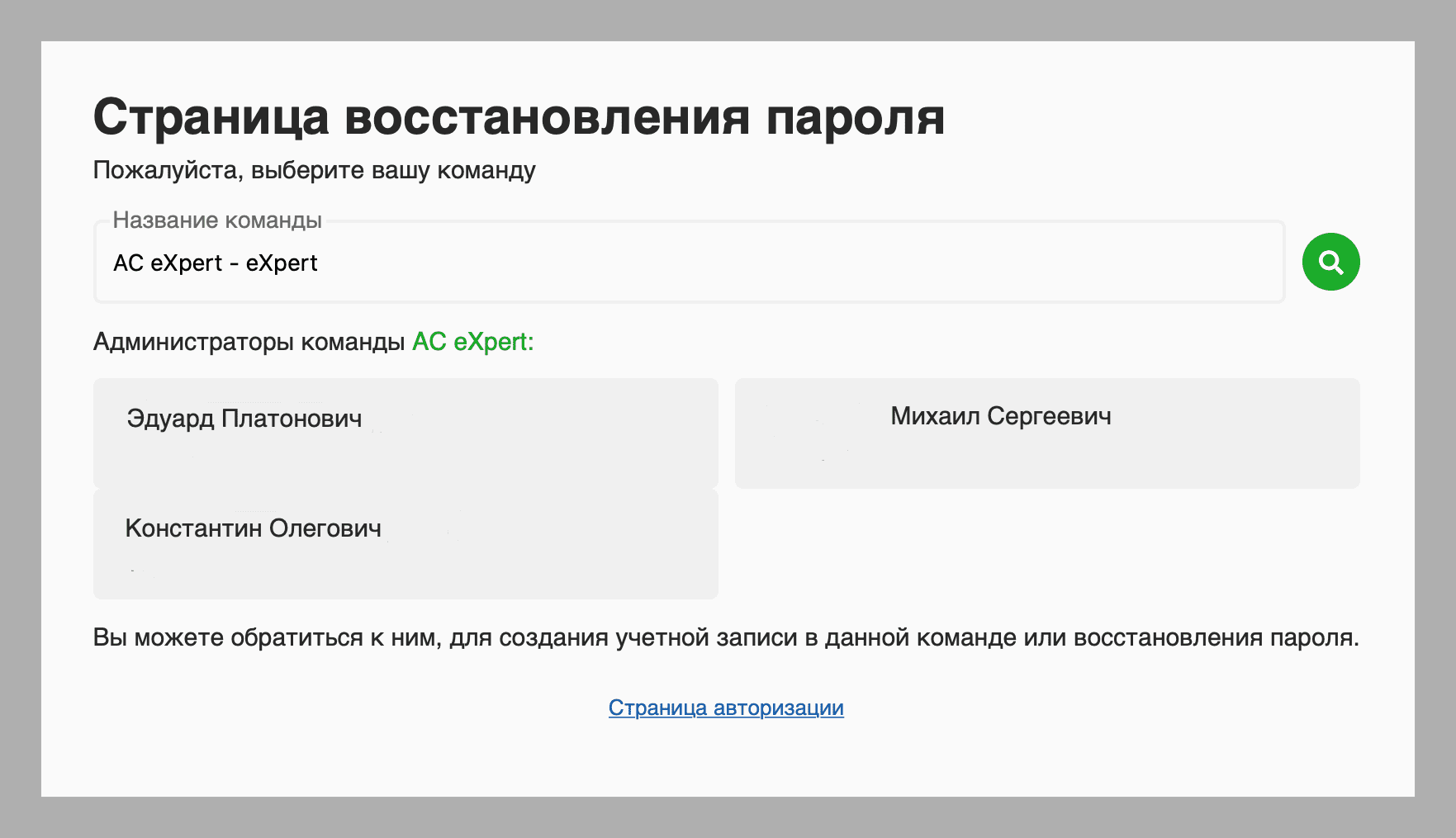Open the 'Страница авторизации' link
This screenshot has height=838, width=1456.
[726, 708]
